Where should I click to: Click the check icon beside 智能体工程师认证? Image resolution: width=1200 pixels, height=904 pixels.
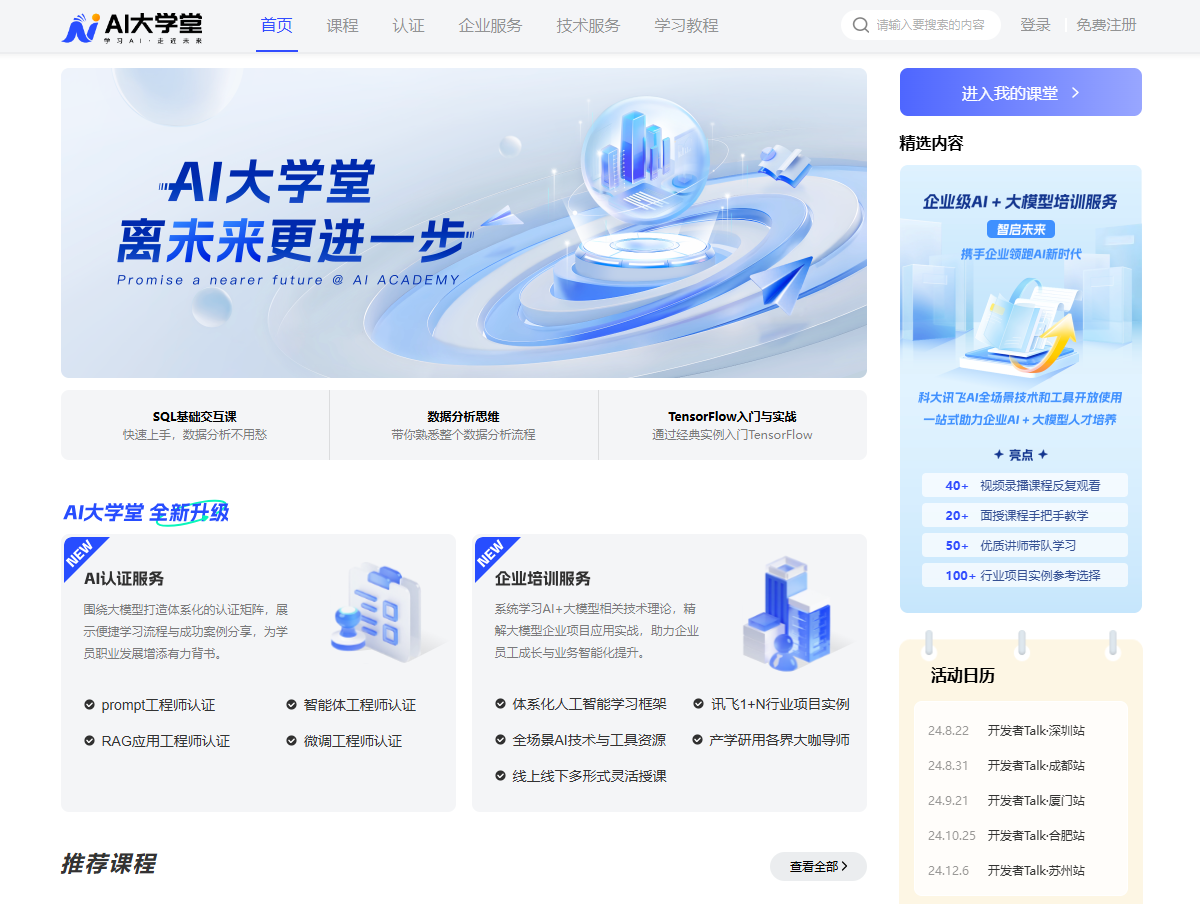292,705
